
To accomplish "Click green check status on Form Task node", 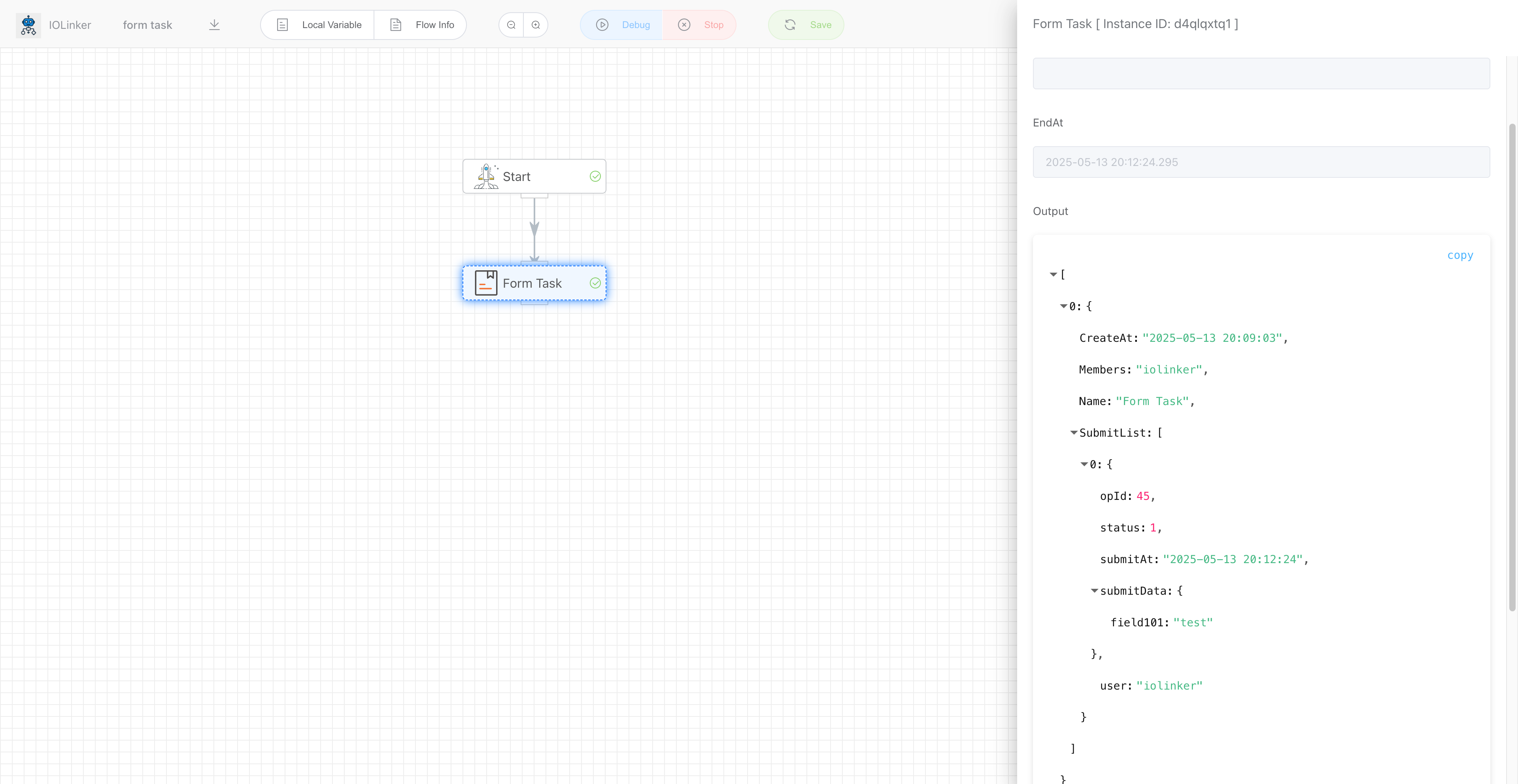I will (x=595, y=283).
